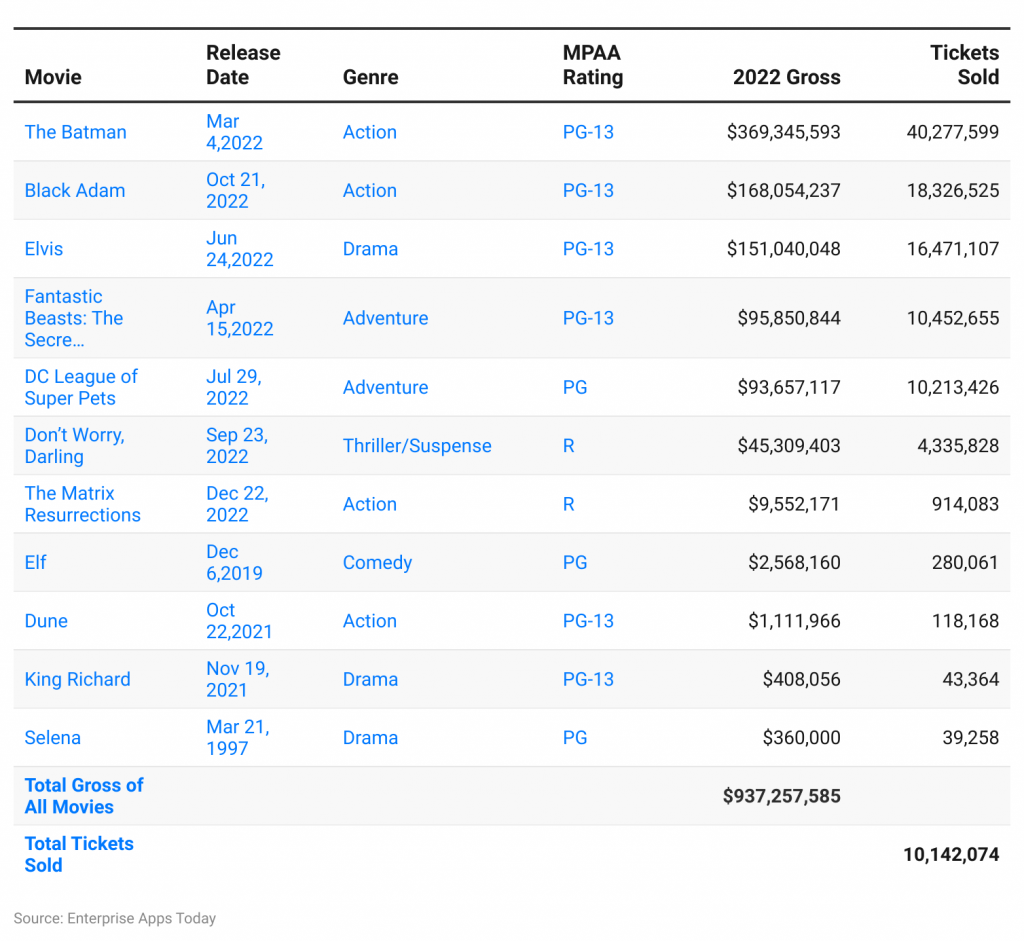Select Don't Worry, Darling
The height and width of the screenshot is (941, 1024).
coord(75,446)
